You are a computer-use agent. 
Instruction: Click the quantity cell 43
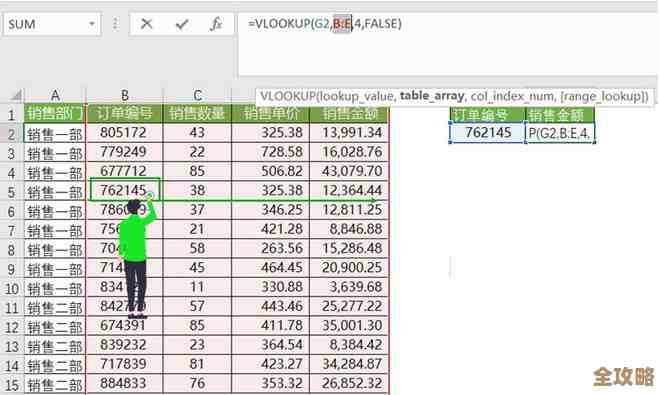coord(197,133)
